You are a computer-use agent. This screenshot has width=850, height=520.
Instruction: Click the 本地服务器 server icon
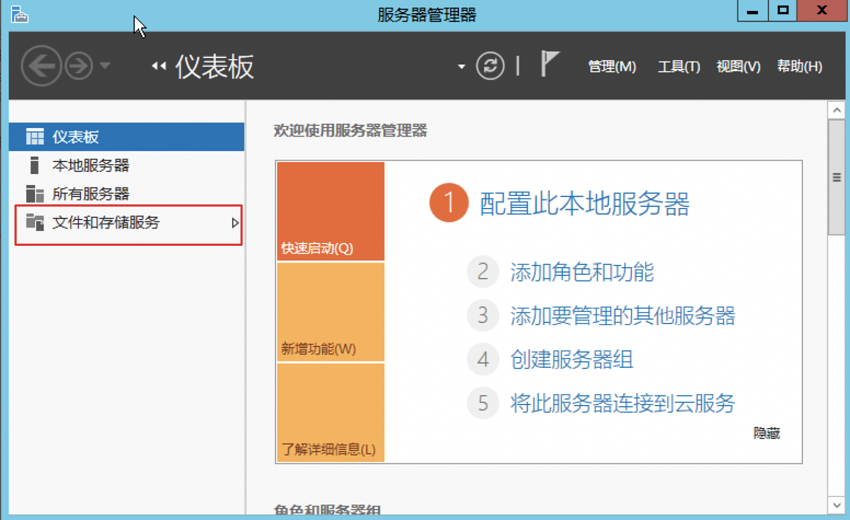pyautogui.click(x=35, y=165)
